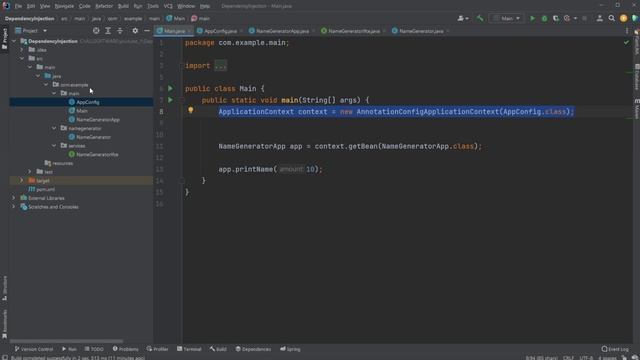The width and height of the screenshot is (640, 360).
Task: Click the yellow lightbulb intention icon
Action: tap(191, 110)
